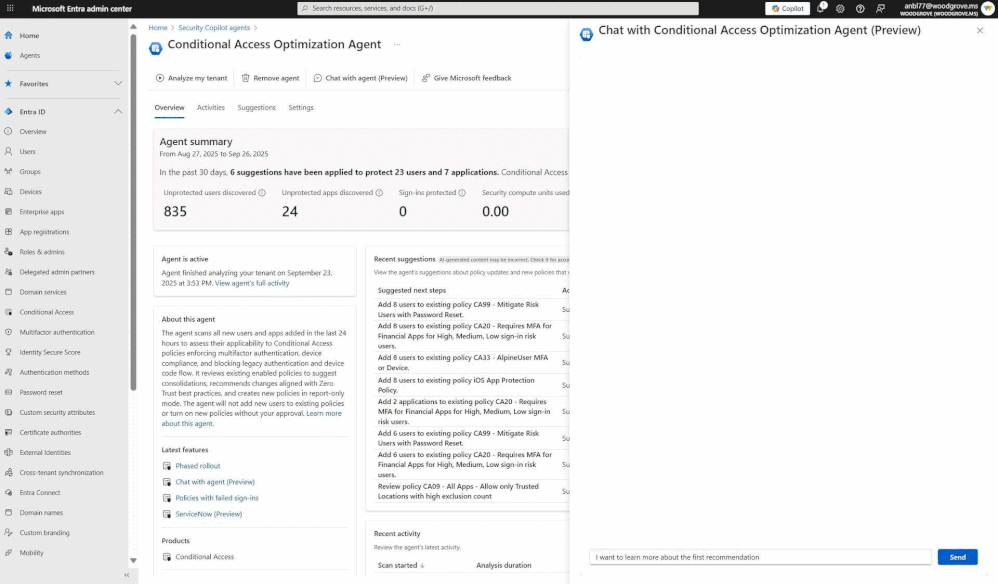This screenshot has width=998, height=584.
Task: Sort by Scan started column arrow
Action: click(422, 565)
